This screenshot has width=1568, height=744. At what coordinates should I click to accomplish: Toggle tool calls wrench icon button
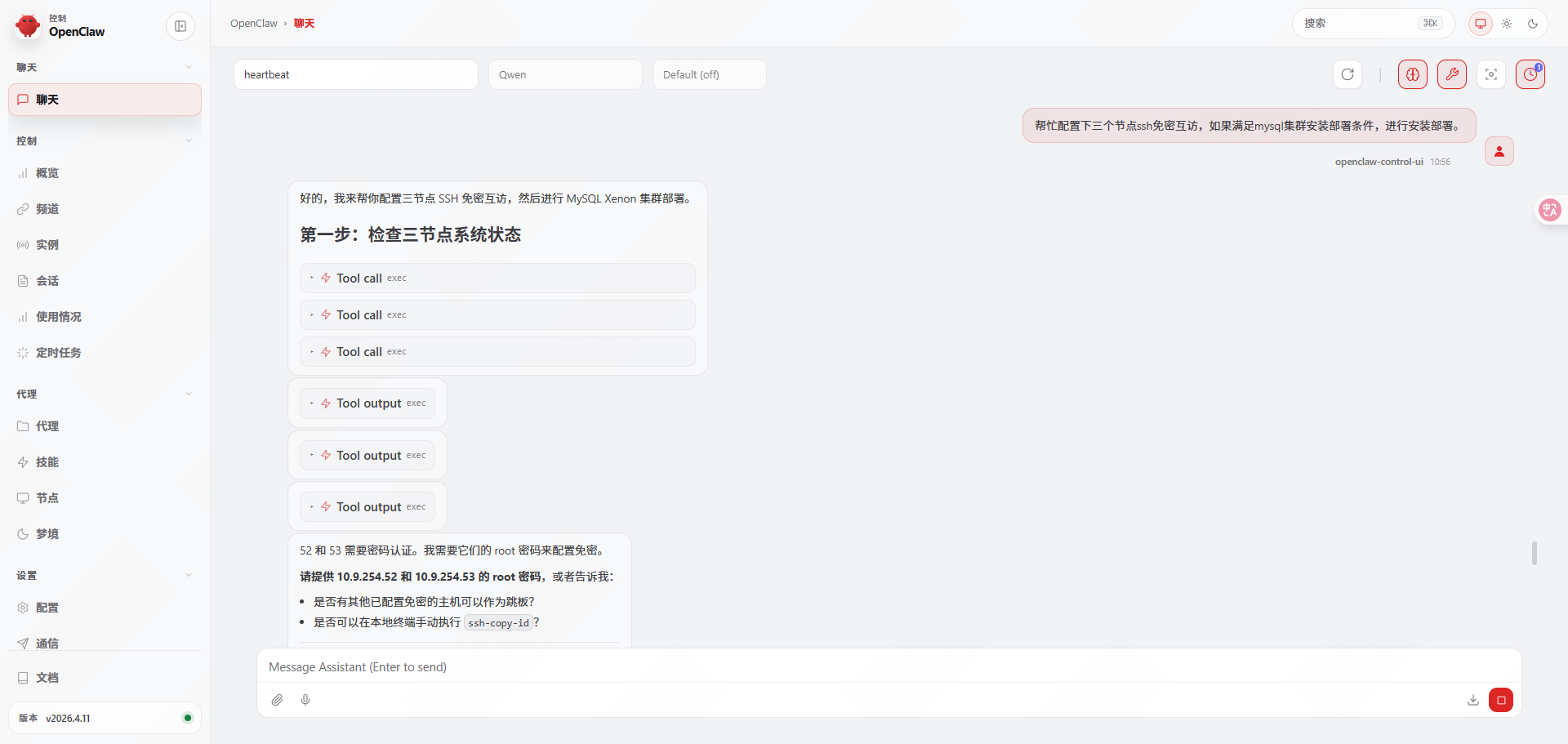pos(1452,74)
